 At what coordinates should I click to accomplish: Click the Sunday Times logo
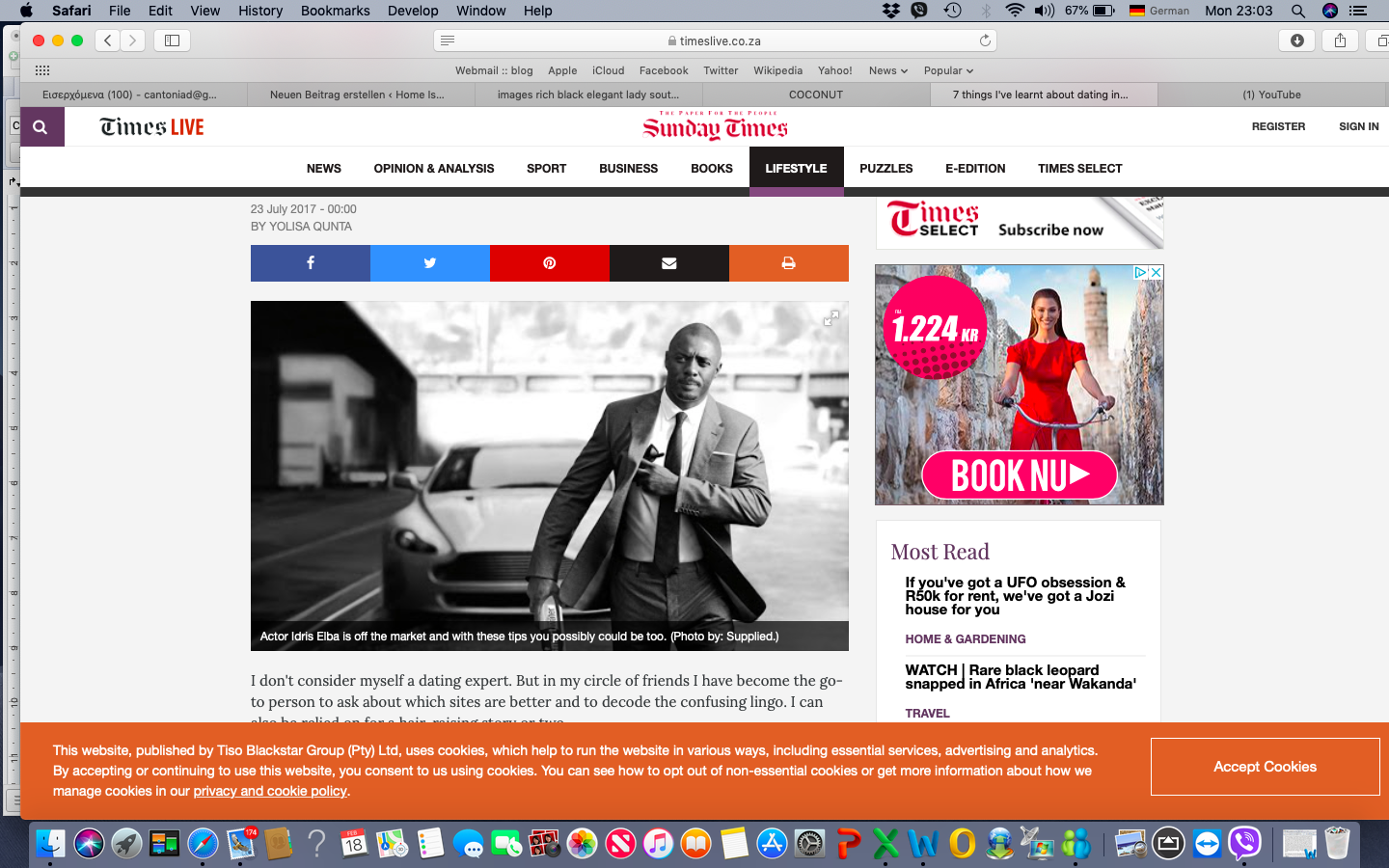[x=716, y=125]
